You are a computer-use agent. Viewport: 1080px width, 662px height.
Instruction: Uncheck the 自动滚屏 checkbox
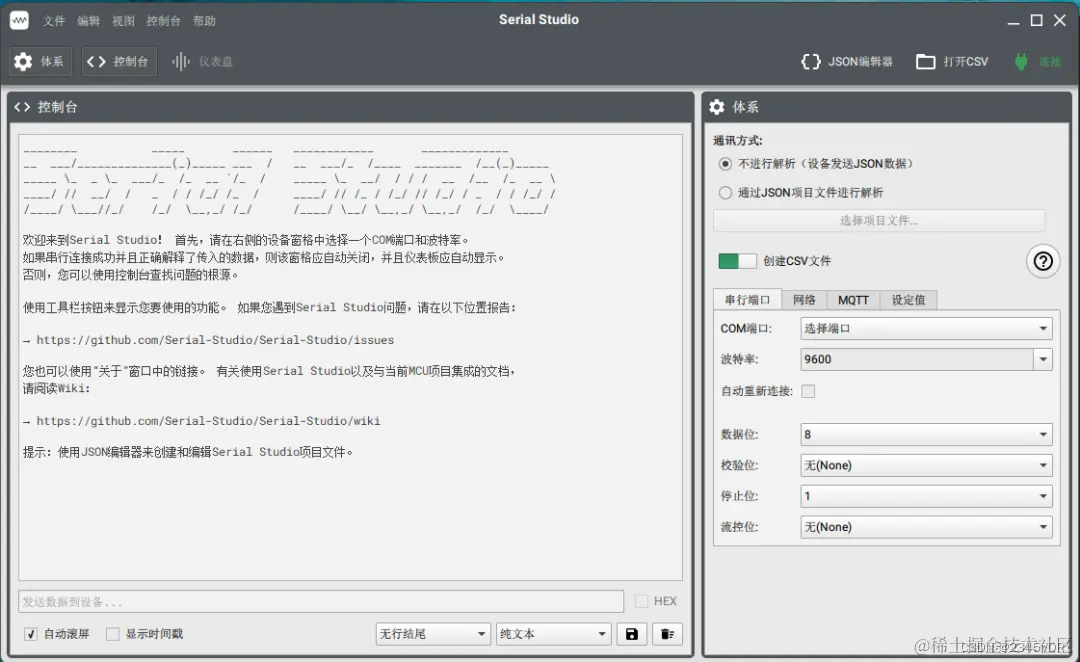coord(30,634)
